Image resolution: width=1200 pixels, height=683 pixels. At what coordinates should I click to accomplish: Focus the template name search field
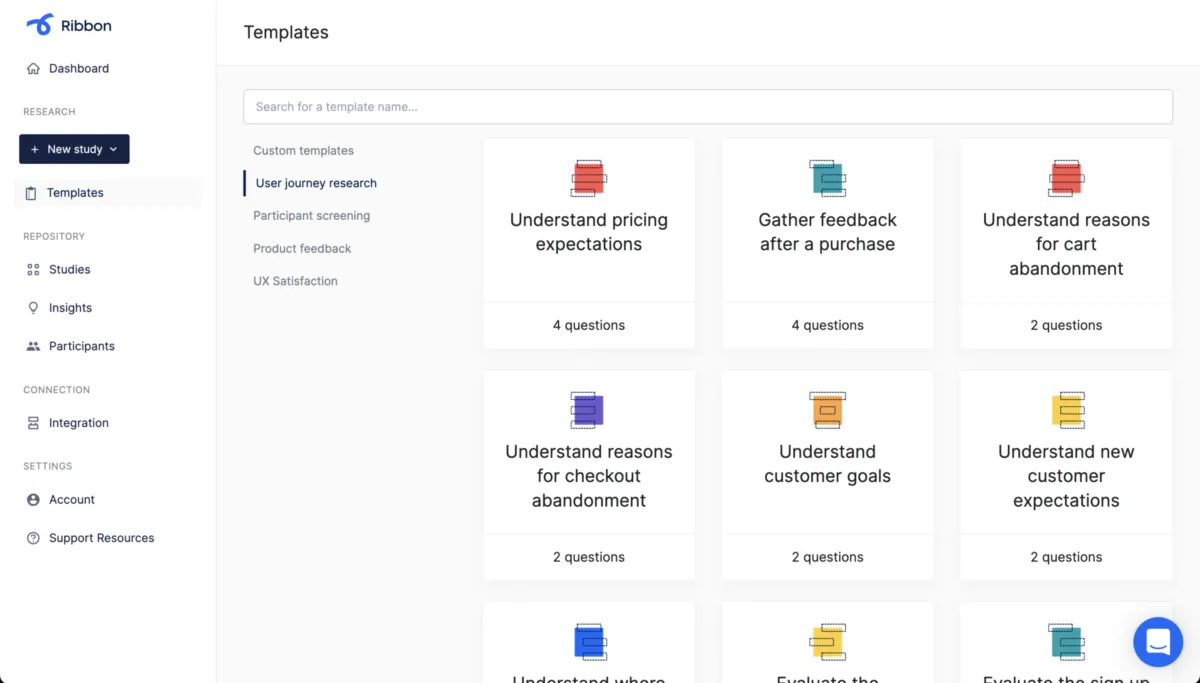(x=707, y=107)
